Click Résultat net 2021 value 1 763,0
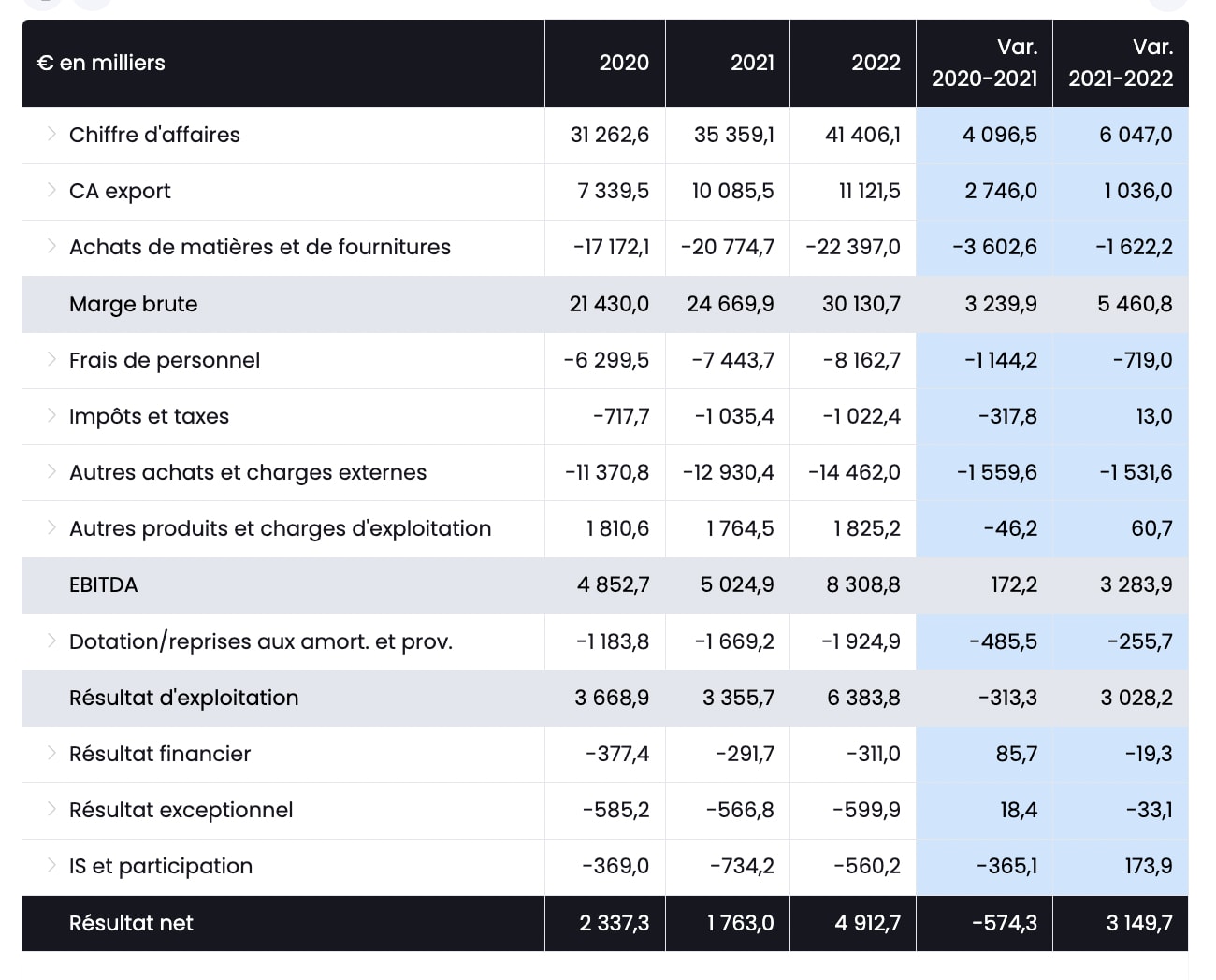This screenshot has width=1216, height=980. tap(740, 923)
